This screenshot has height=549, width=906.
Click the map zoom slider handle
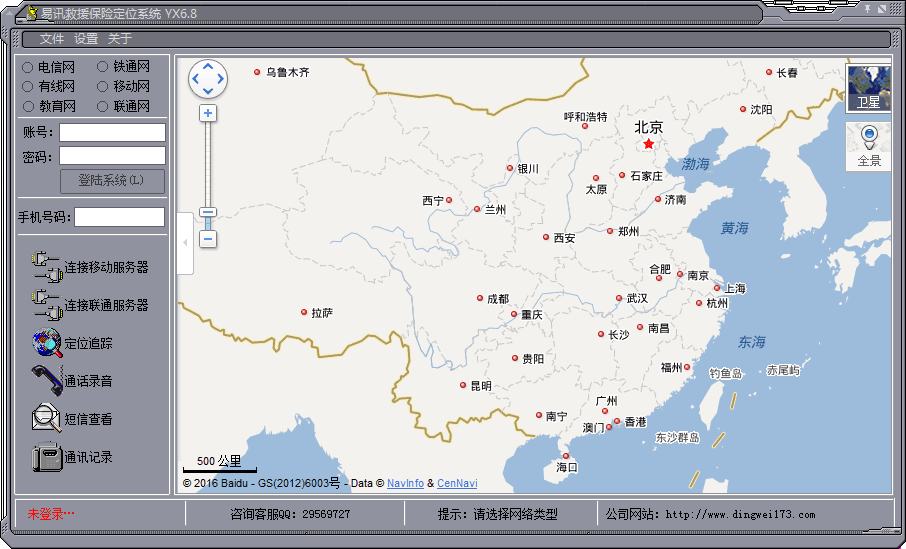pos(208,212)
